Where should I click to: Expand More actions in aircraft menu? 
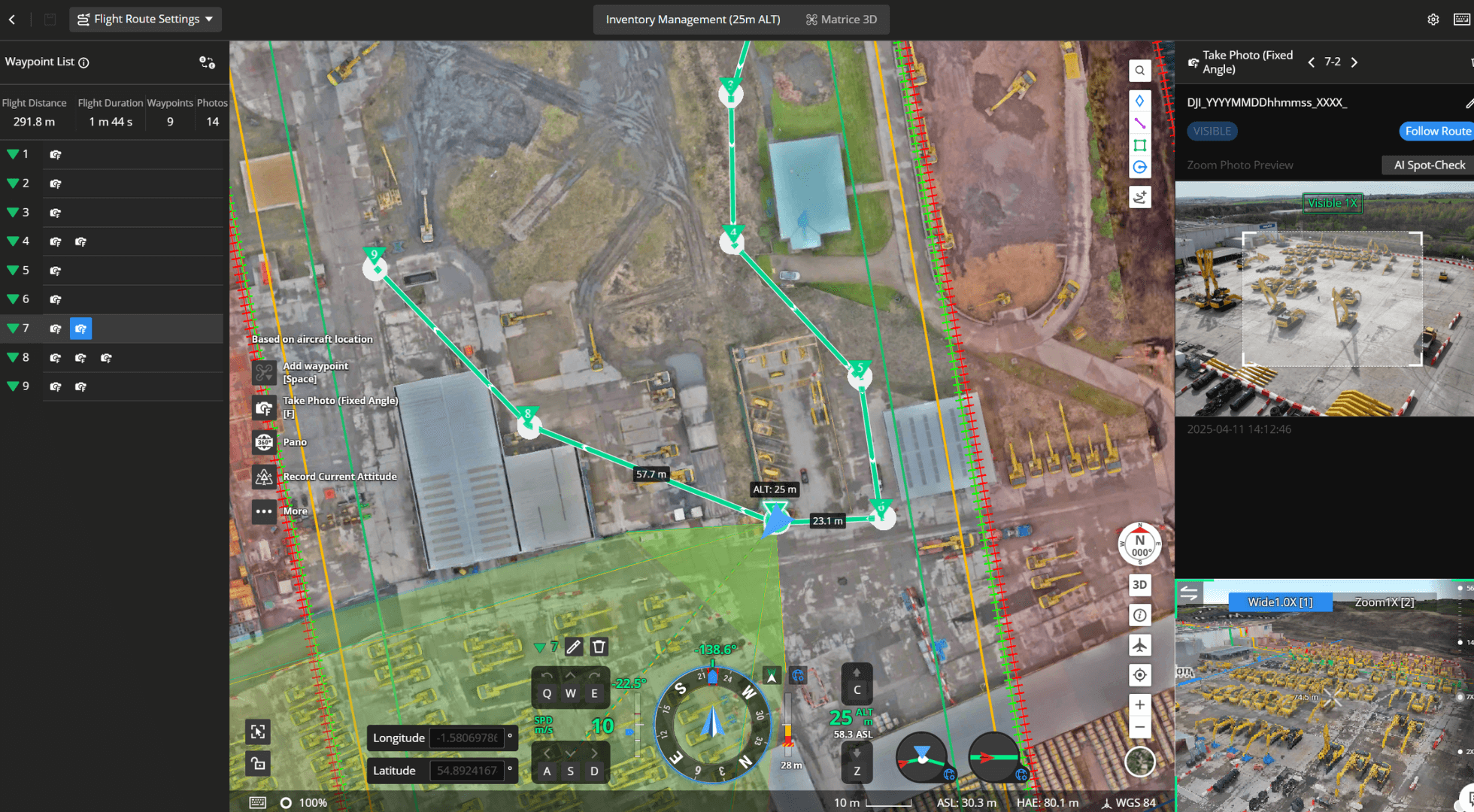point(264,511)
